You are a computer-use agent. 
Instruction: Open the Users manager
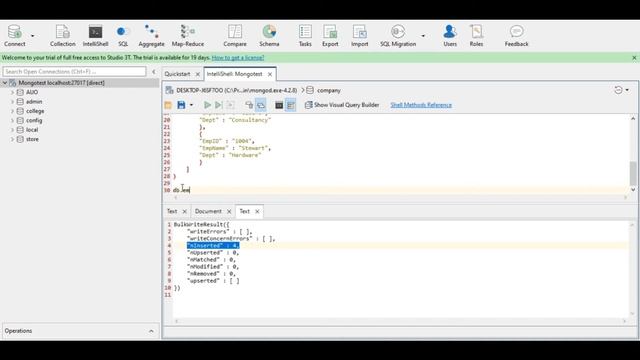[x=450, y=36]
